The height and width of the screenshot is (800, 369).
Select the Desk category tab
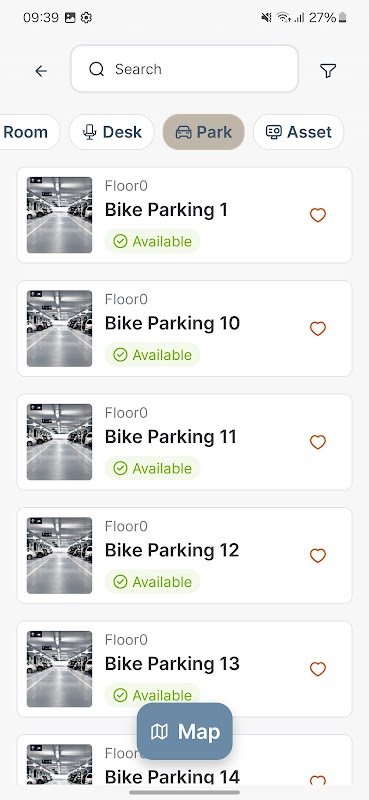coord(112,132)
